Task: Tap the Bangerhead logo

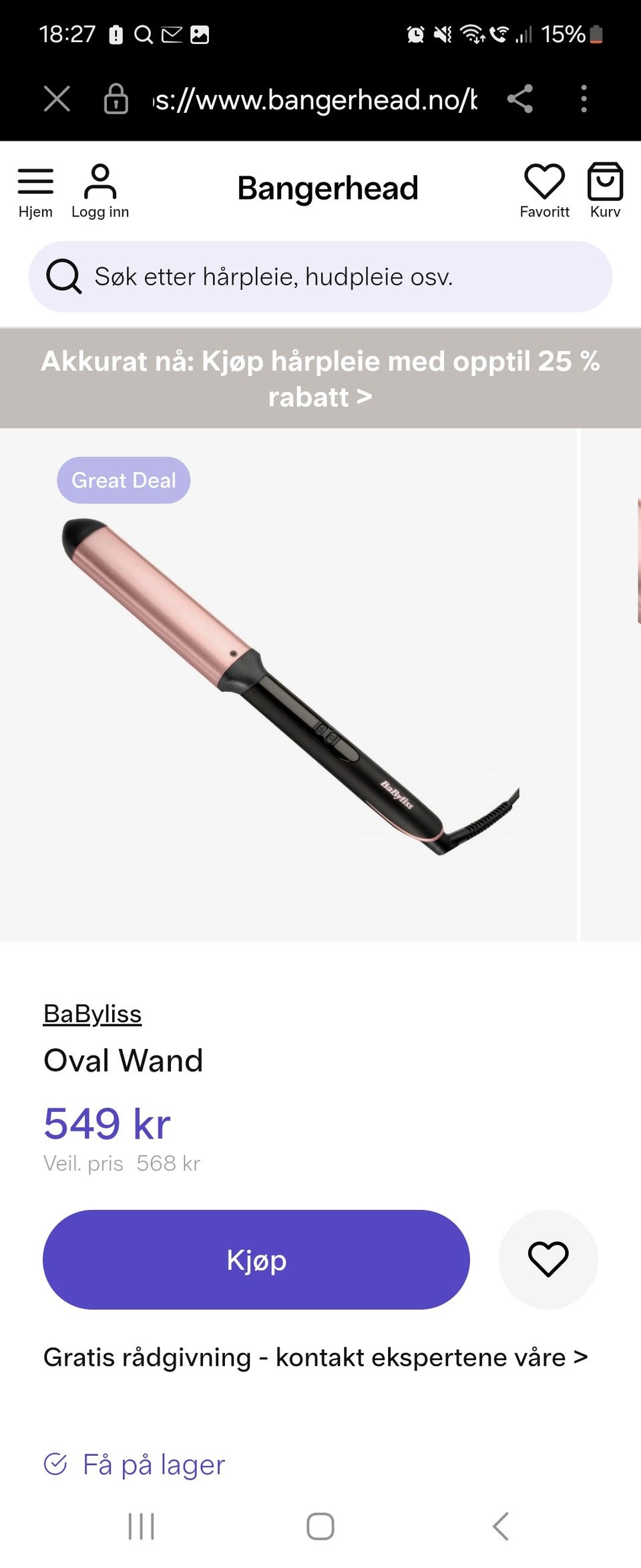Action: point(328,188)
